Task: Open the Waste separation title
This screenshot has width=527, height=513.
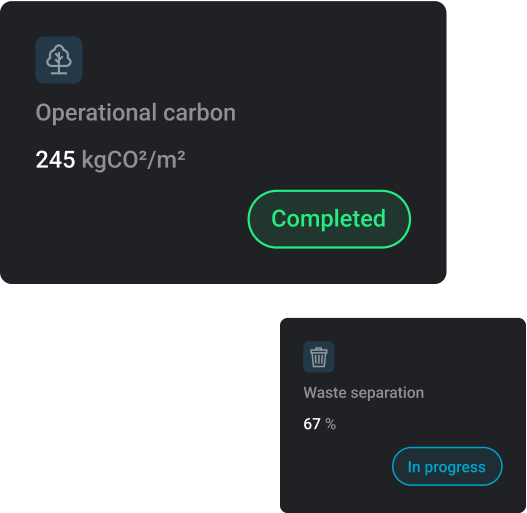Action: (x=364, y=393)
